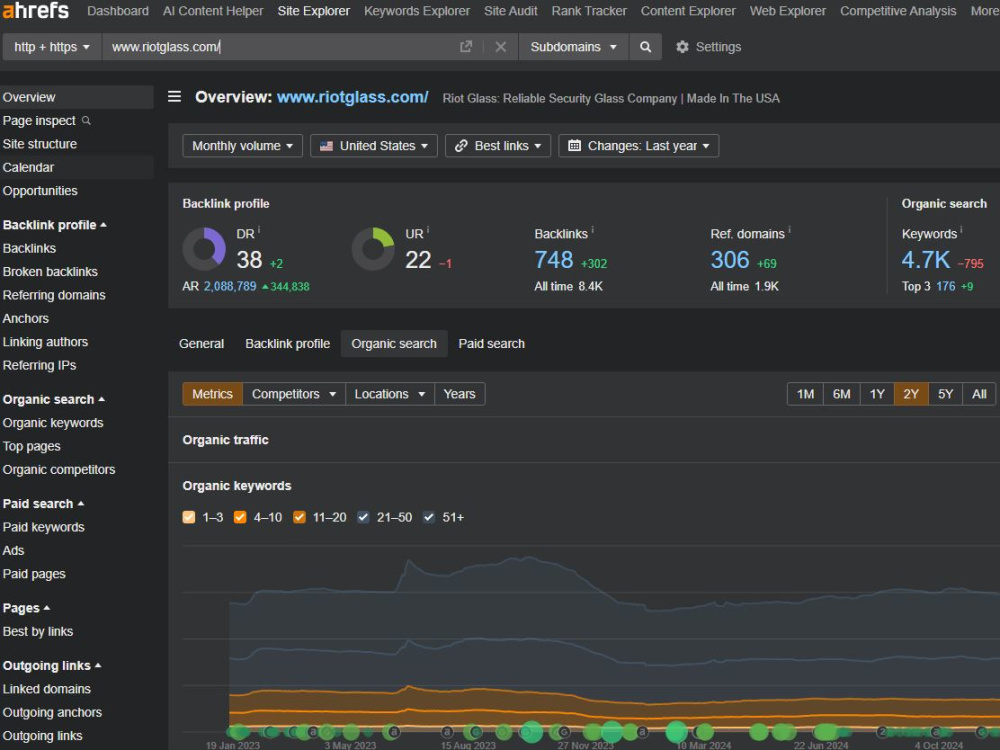Click the Page inspect magnifier icon
The width and height of the screenshot is (1000, 750).
point(86,121)
